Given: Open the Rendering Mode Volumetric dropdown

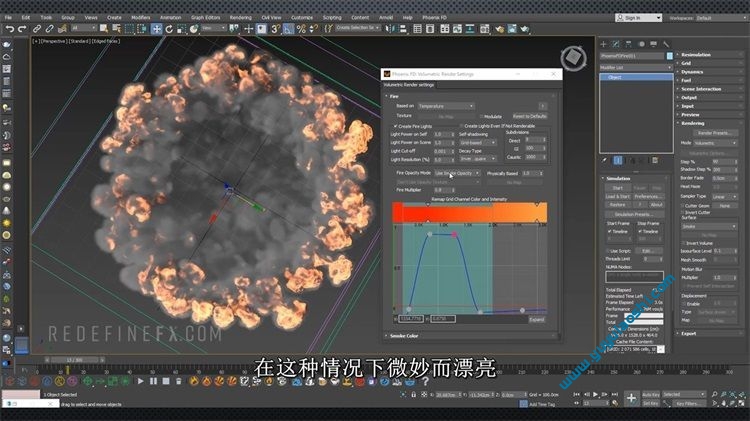Looking at the screenshot, I should pyautogui.click(x=716, y=143).
